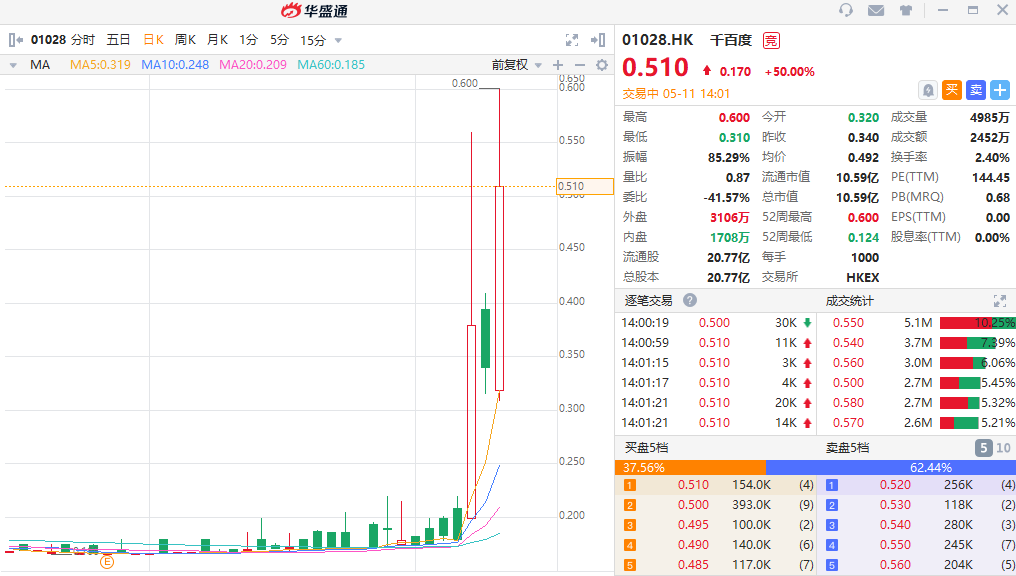The image size is (1016, 576).
Task: Switch to 10-level order book depth
Action: 1003,448
